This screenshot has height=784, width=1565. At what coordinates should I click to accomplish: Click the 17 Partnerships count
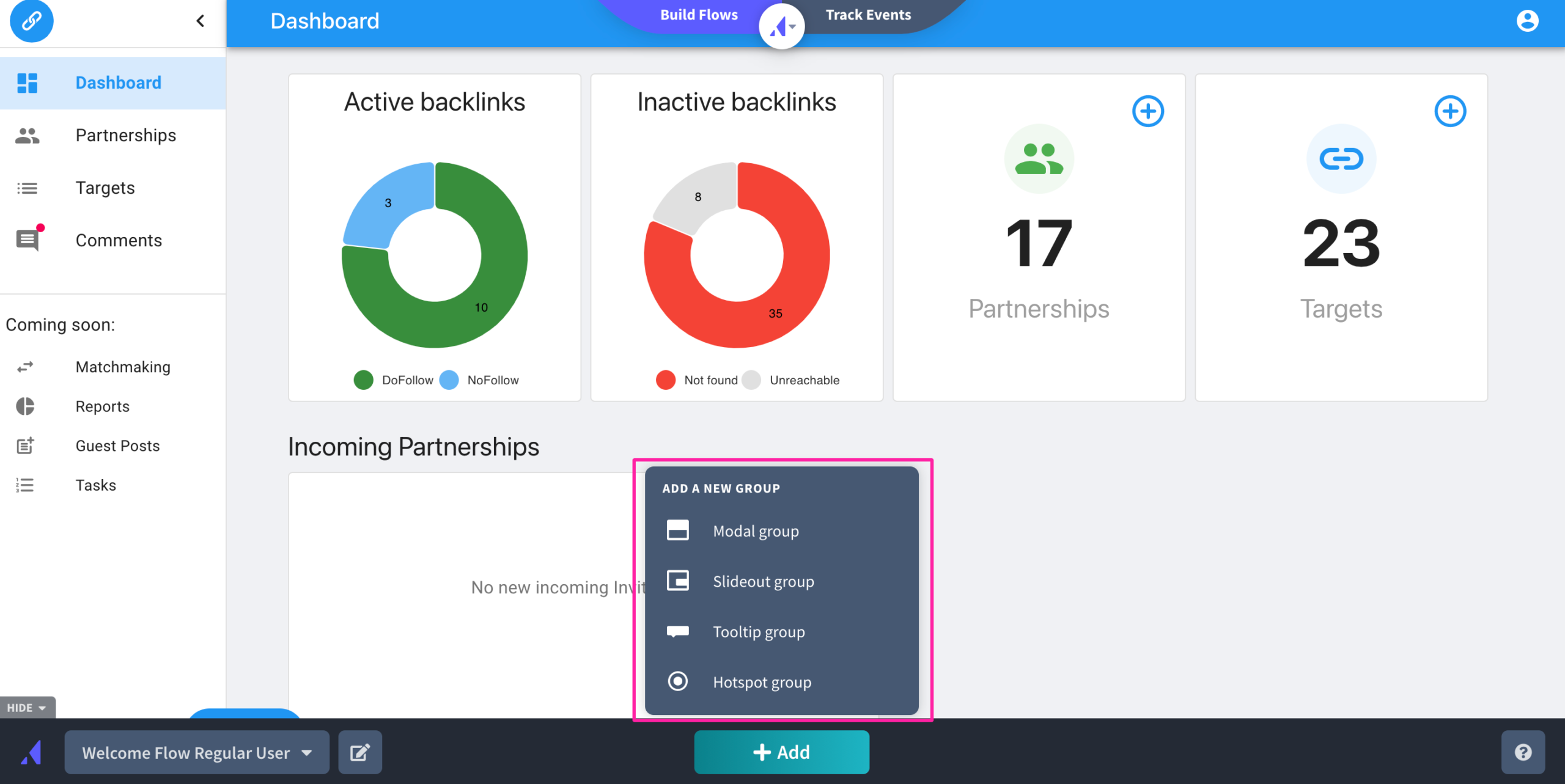tap(1039, 243)
